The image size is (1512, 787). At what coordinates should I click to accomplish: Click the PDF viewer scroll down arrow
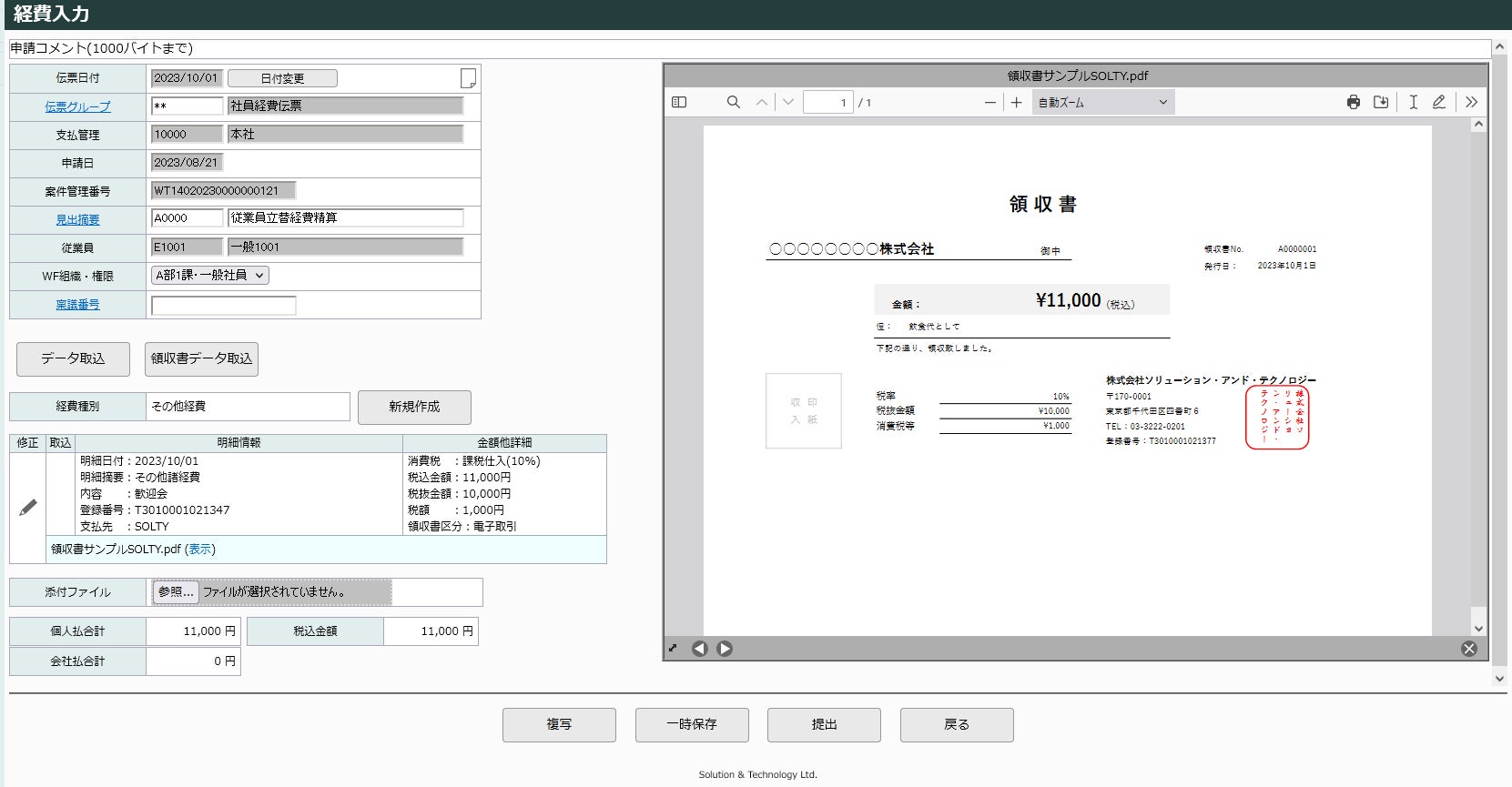click(1478, 628)
